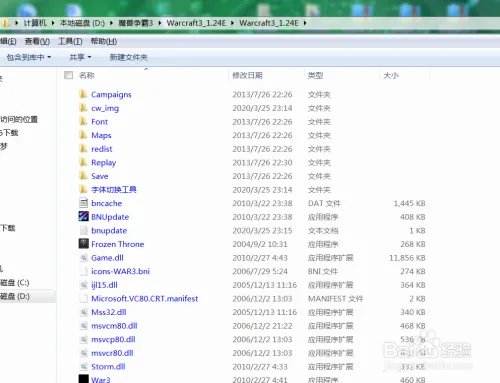The image size is (500, 383).
Task: Click the msvcr80.dll file icon
Action: click(x=83, y=353)
